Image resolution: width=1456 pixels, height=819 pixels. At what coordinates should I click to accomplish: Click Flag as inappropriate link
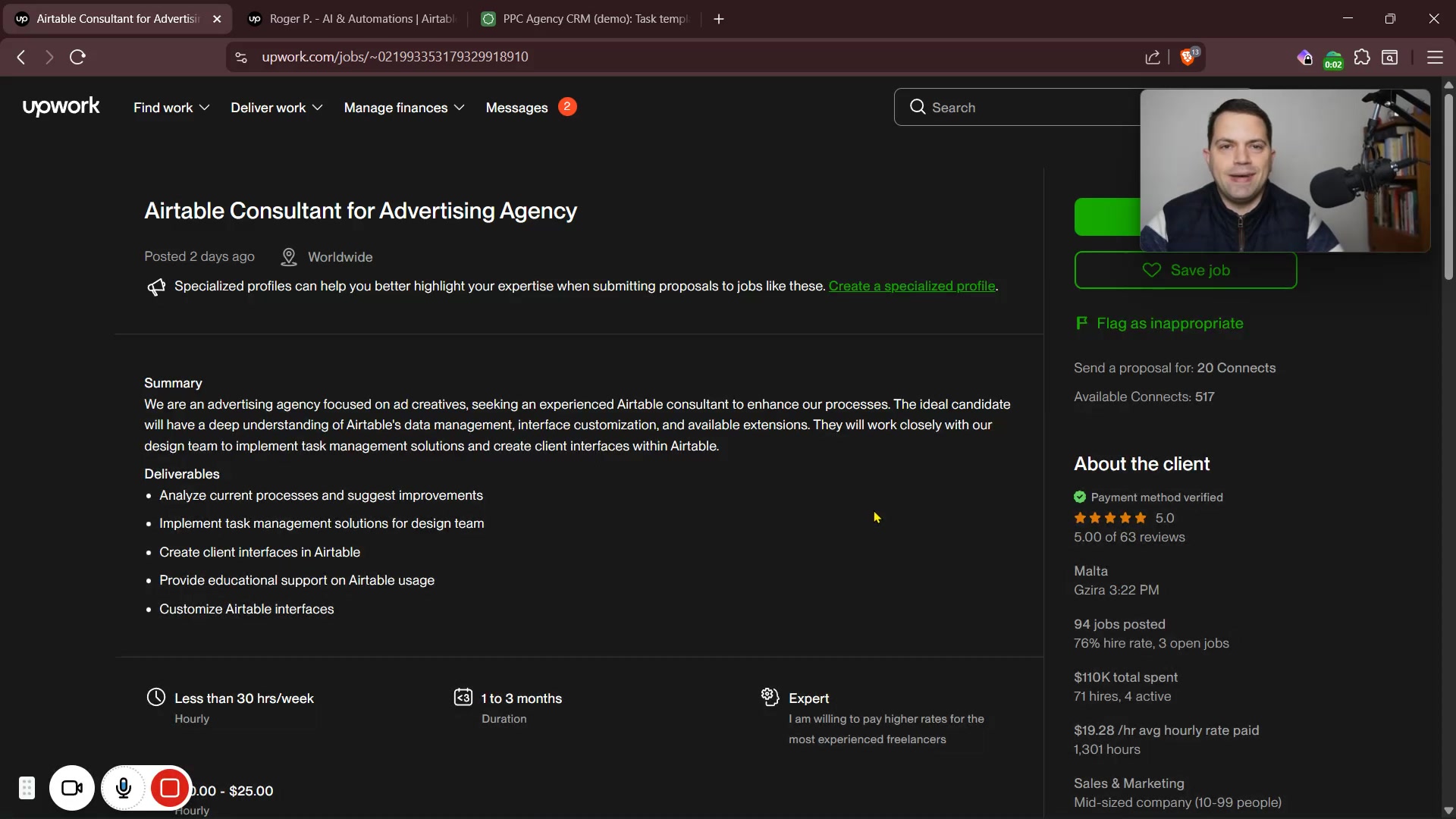click(1169, 323)
